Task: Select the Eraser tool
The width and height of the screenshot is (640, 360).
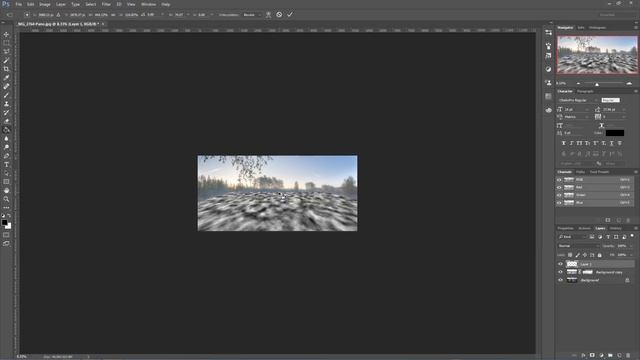Action: point(6,121)
